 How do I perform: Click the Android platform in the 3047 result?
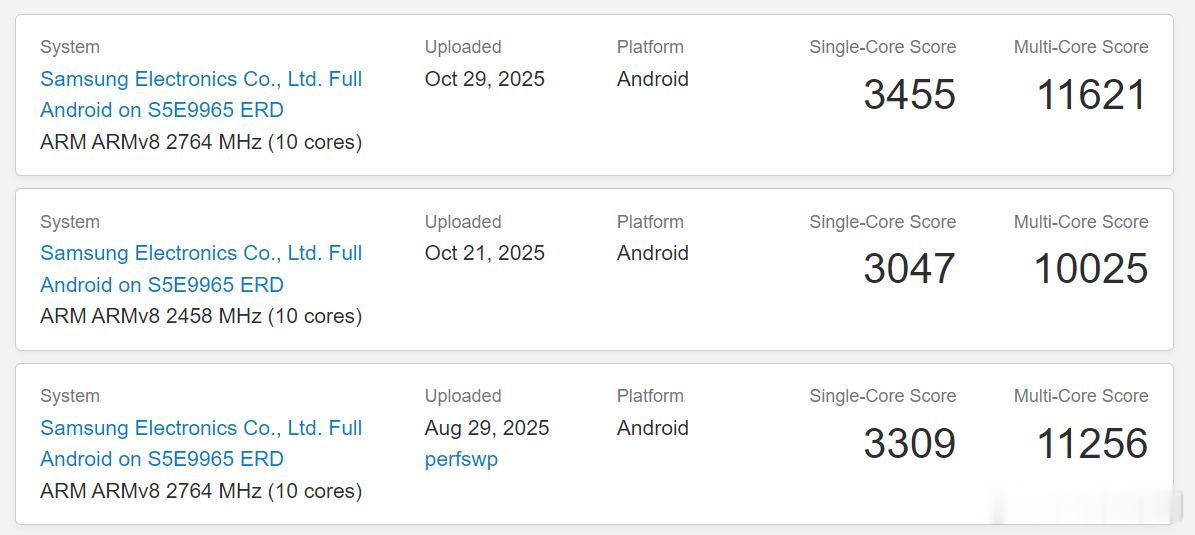pyautogui.click(x=652, y=253)
